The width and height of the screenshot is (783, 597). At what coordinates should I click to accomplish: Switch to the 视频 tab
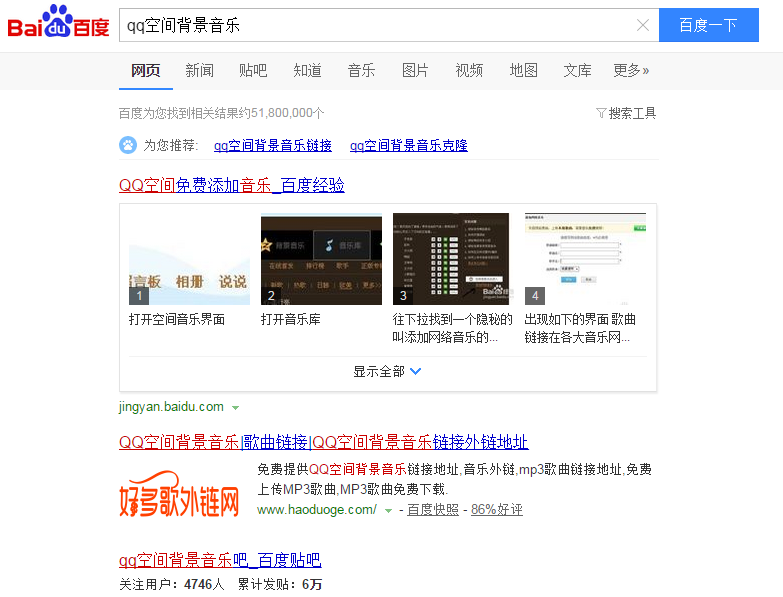(469, 71)
